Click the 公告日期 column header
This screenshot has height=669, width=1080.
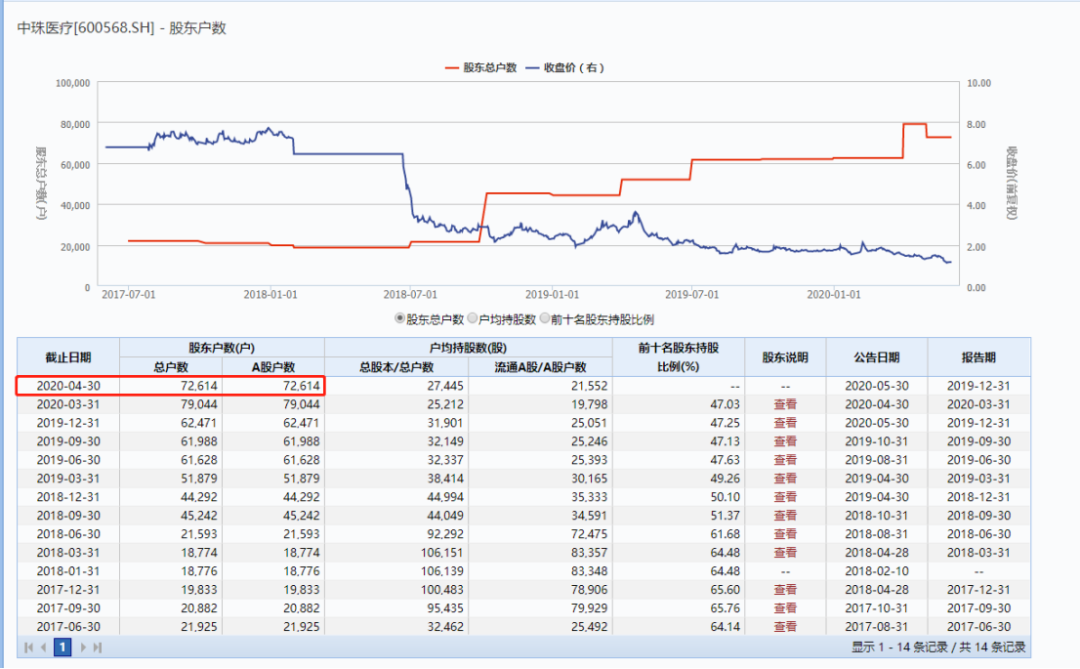click(x=875, y=357)
